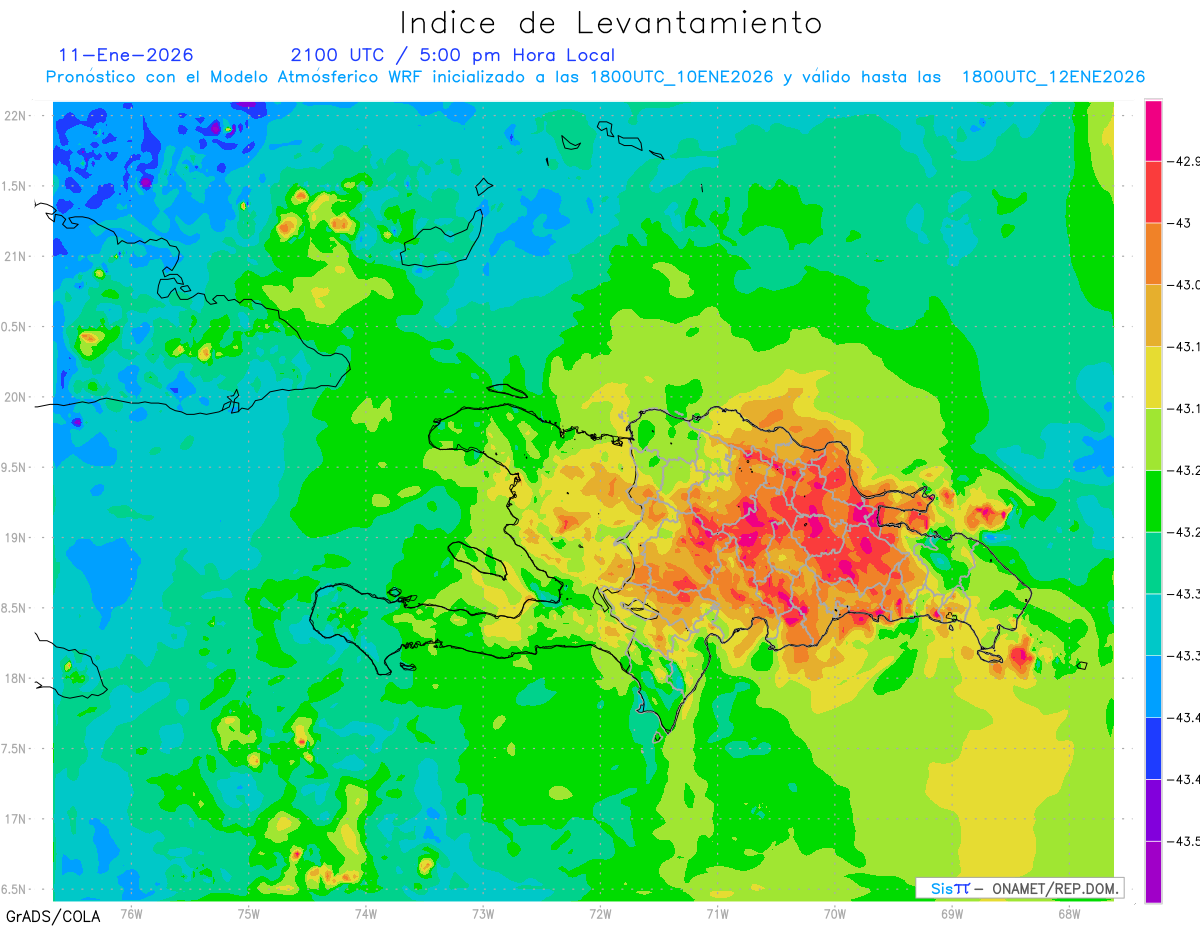Screen dimensions: 1200x927
Task: Click the '70W' longitude label
Action: [x=835, y=913]
